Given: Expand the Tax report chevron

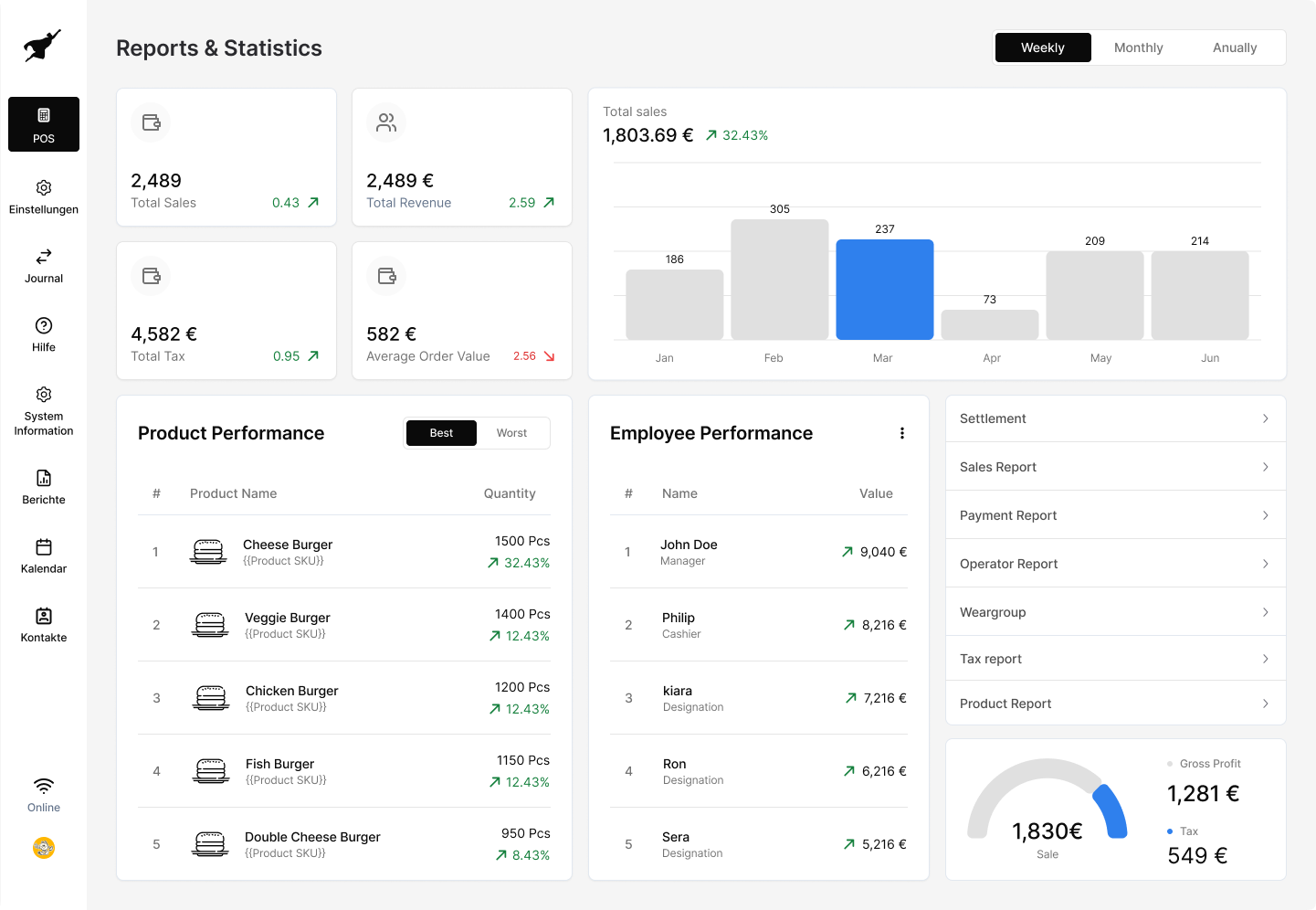Looking at the screenshot, I should coord(1265,659).
